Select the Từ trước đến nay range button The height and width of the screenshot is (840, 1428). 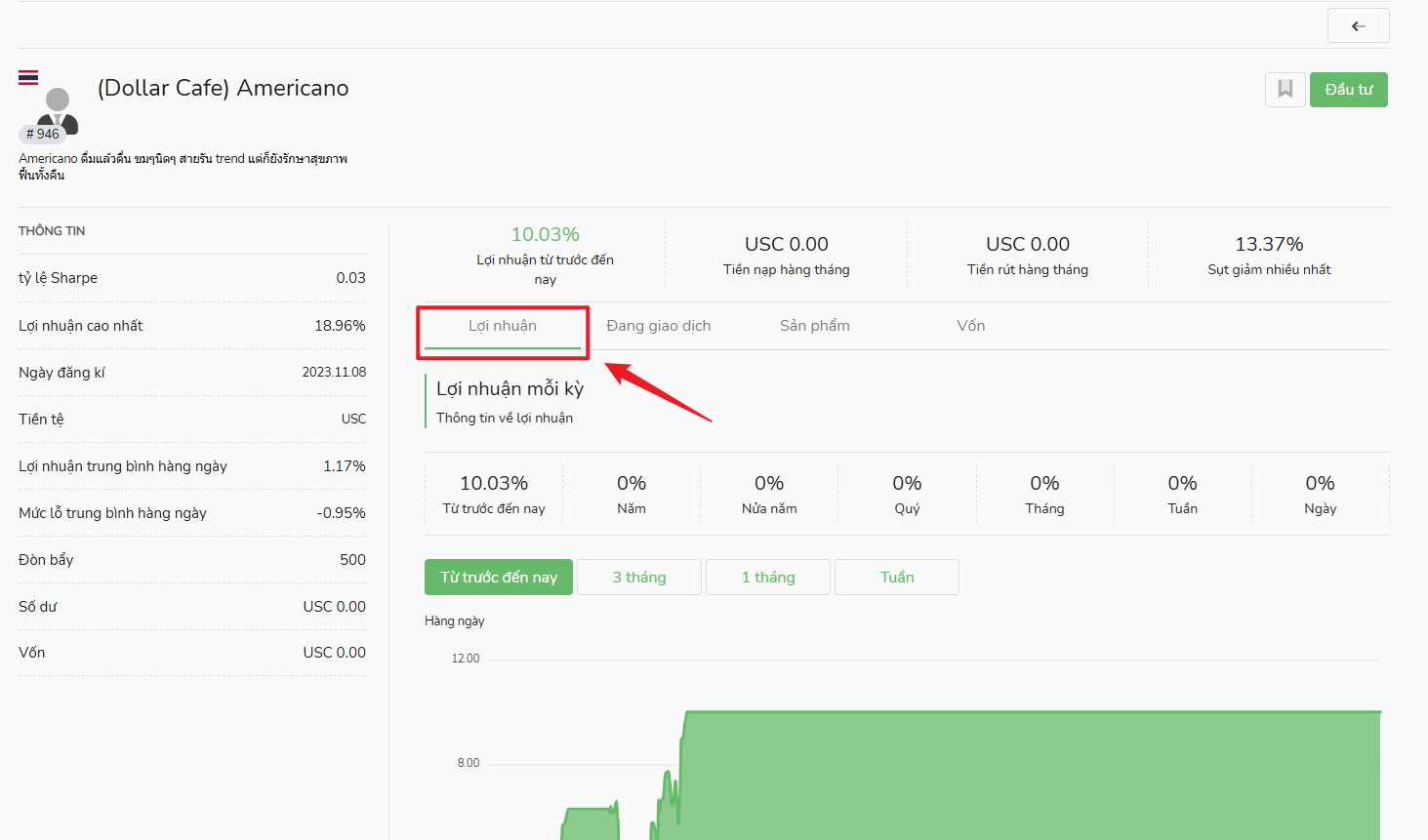(x=499, y=578)
